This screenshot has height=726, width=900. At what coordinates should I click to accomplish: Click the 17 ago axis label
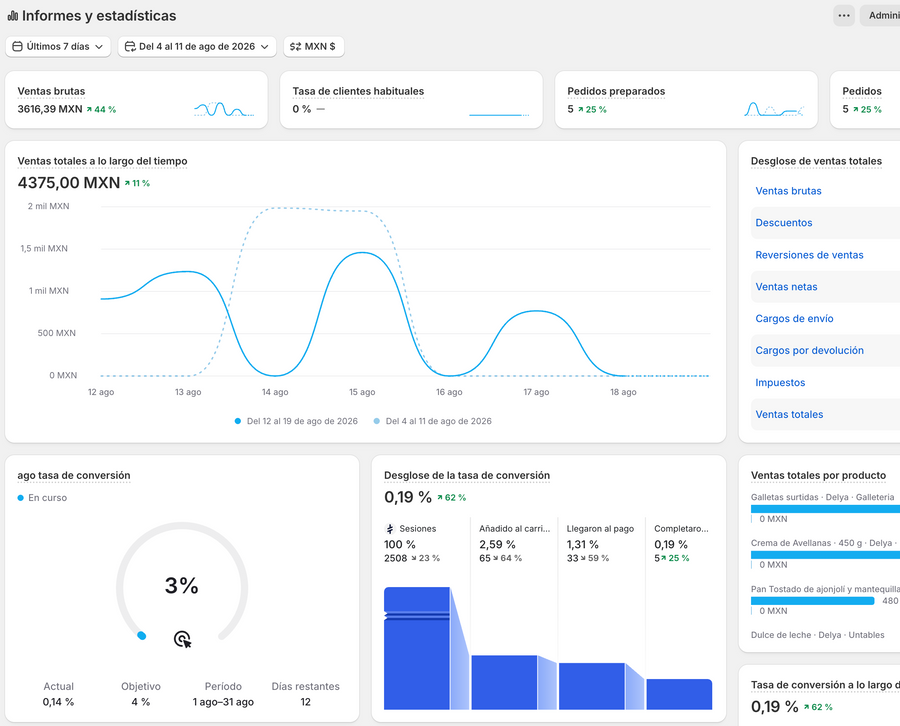click(x=536, y=392)
